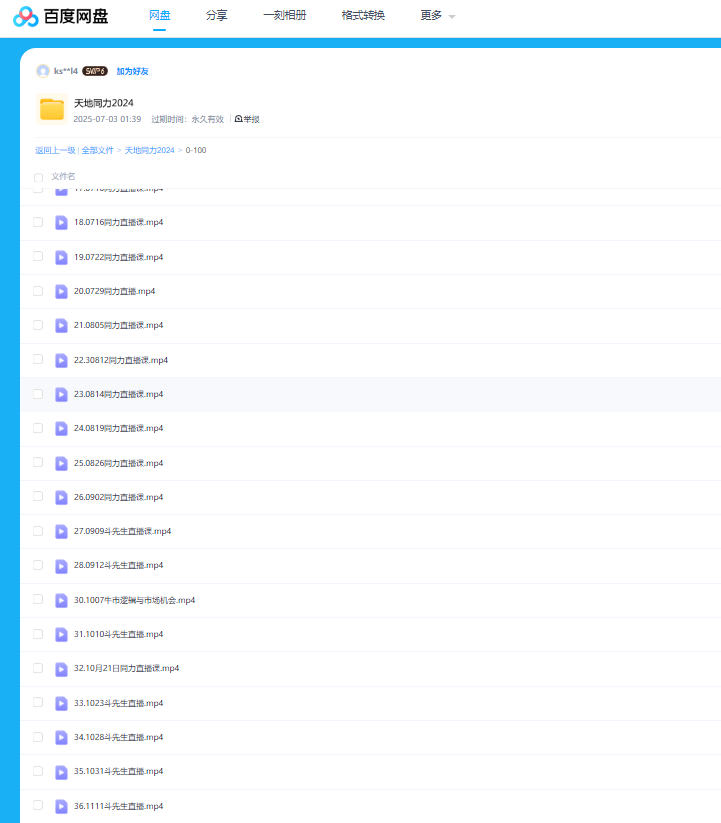721x823 pixels.
Task: Click video icon of 30.1007牛市逻辑与市场机会.mp4
Action: [61, 600]
